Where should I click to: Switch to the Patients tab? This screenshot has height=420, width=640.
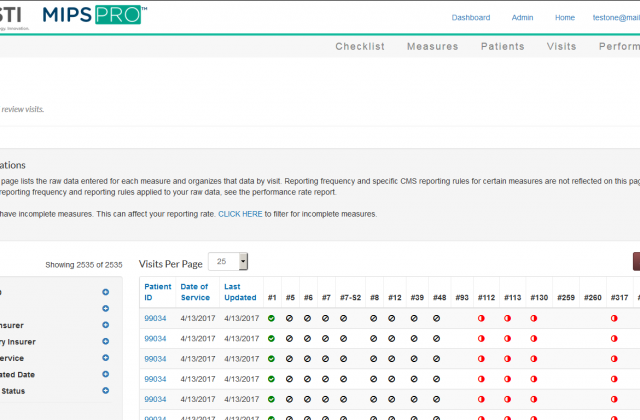point(502,46)
